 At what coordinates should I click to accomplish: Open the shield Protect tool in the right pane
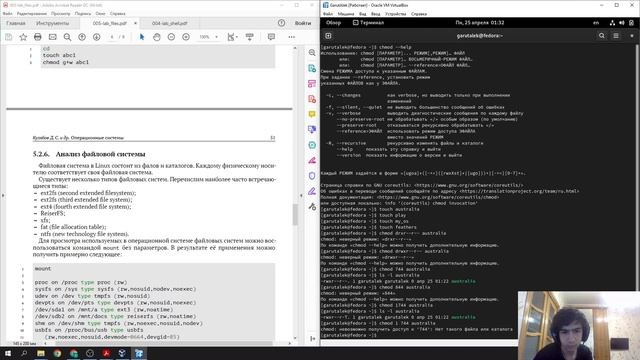[312, 176]
